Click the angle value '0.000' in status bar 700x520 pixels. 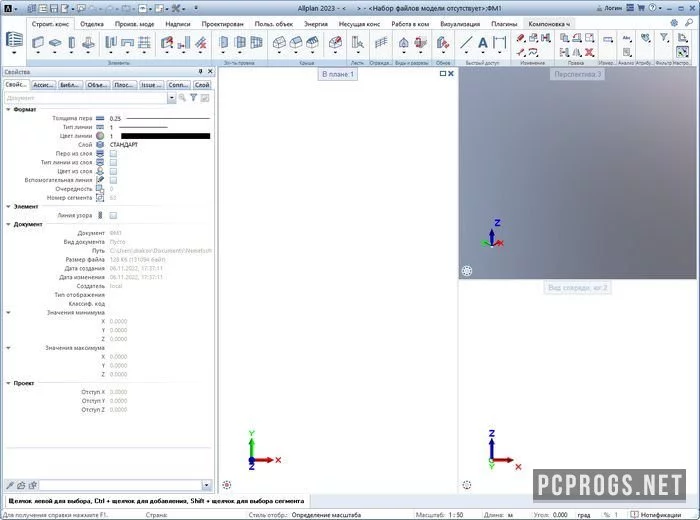(x=560, y=515)
